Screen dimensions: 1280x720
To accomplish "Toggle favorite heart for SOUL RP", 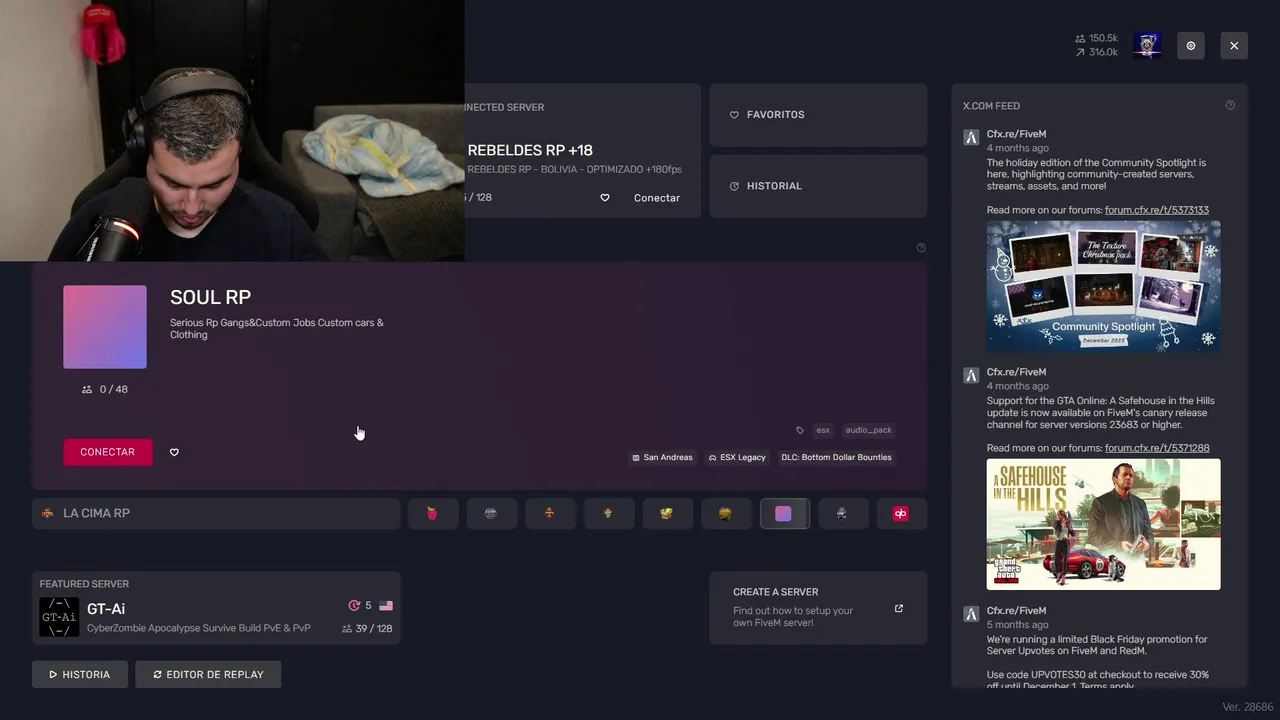I will 174,452.
